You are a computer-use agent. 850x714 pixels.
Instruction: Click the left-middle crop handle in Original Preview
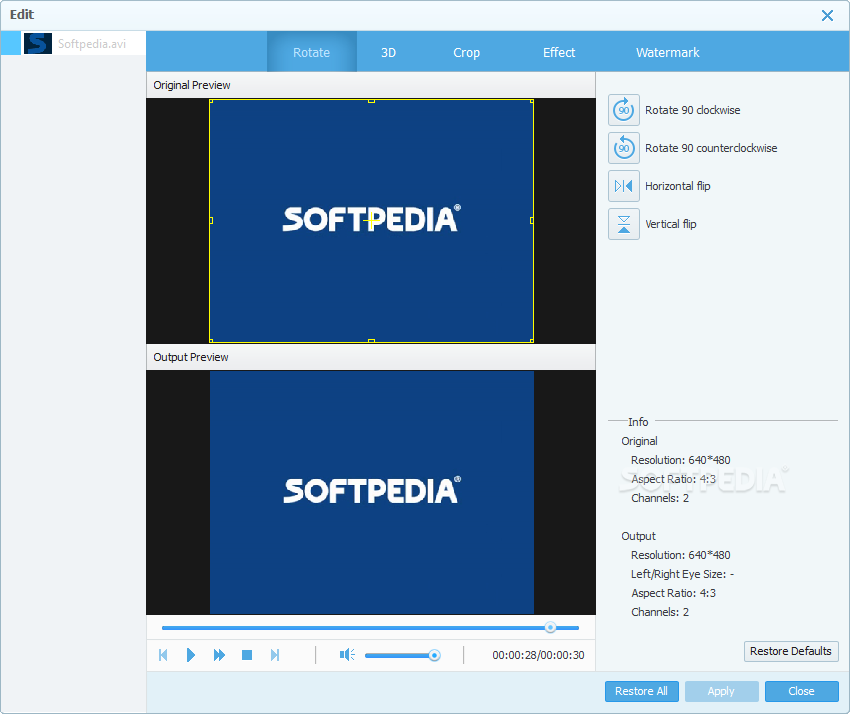211,221
